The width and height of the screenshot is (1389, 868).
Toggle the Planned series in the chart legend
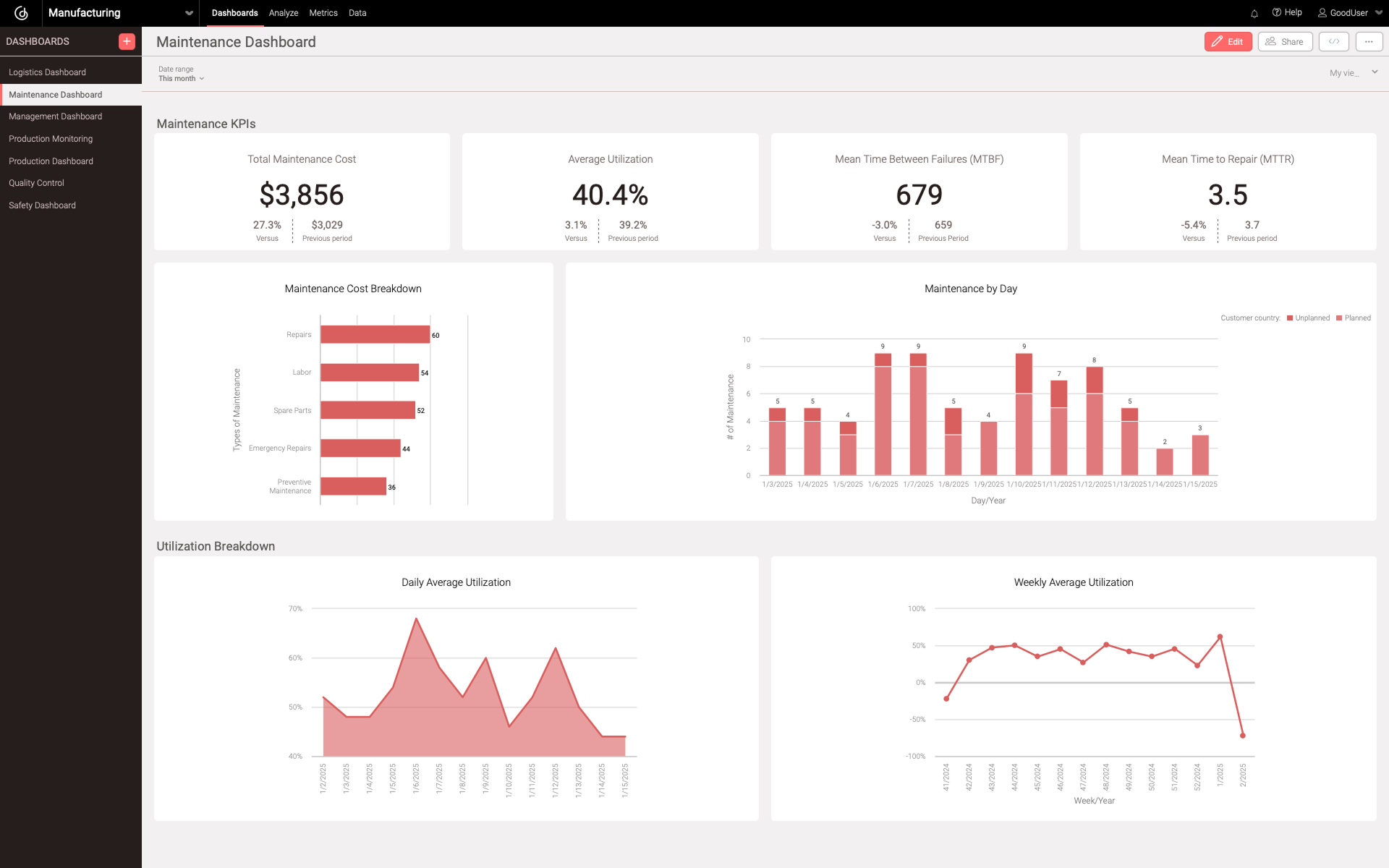1354,318
